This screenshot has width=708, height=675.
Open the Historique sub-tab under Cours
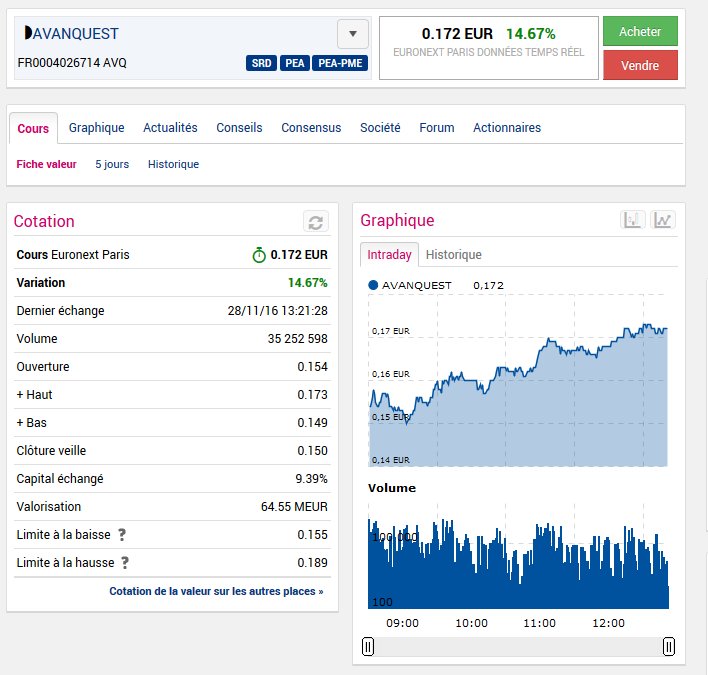click(173, 164)
